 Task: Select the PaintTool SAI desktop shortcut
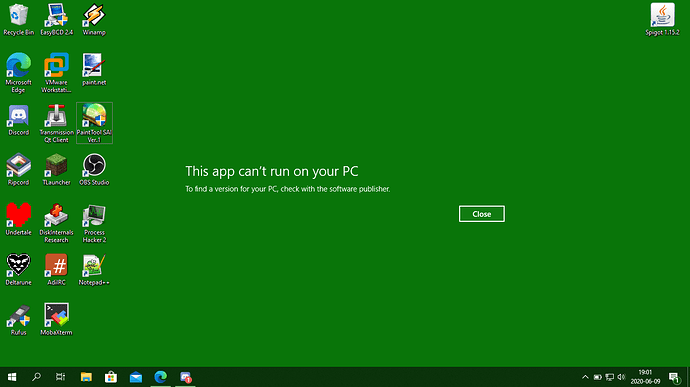pos(94,123)
